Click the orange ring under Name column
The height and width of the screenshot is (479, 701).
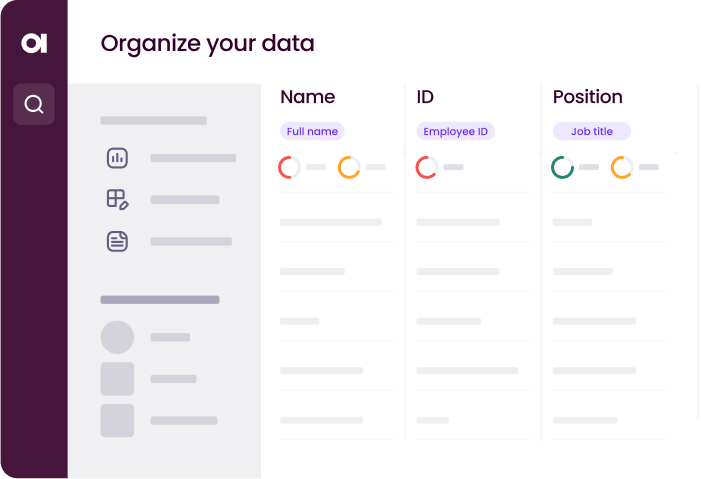coord(349,167)
